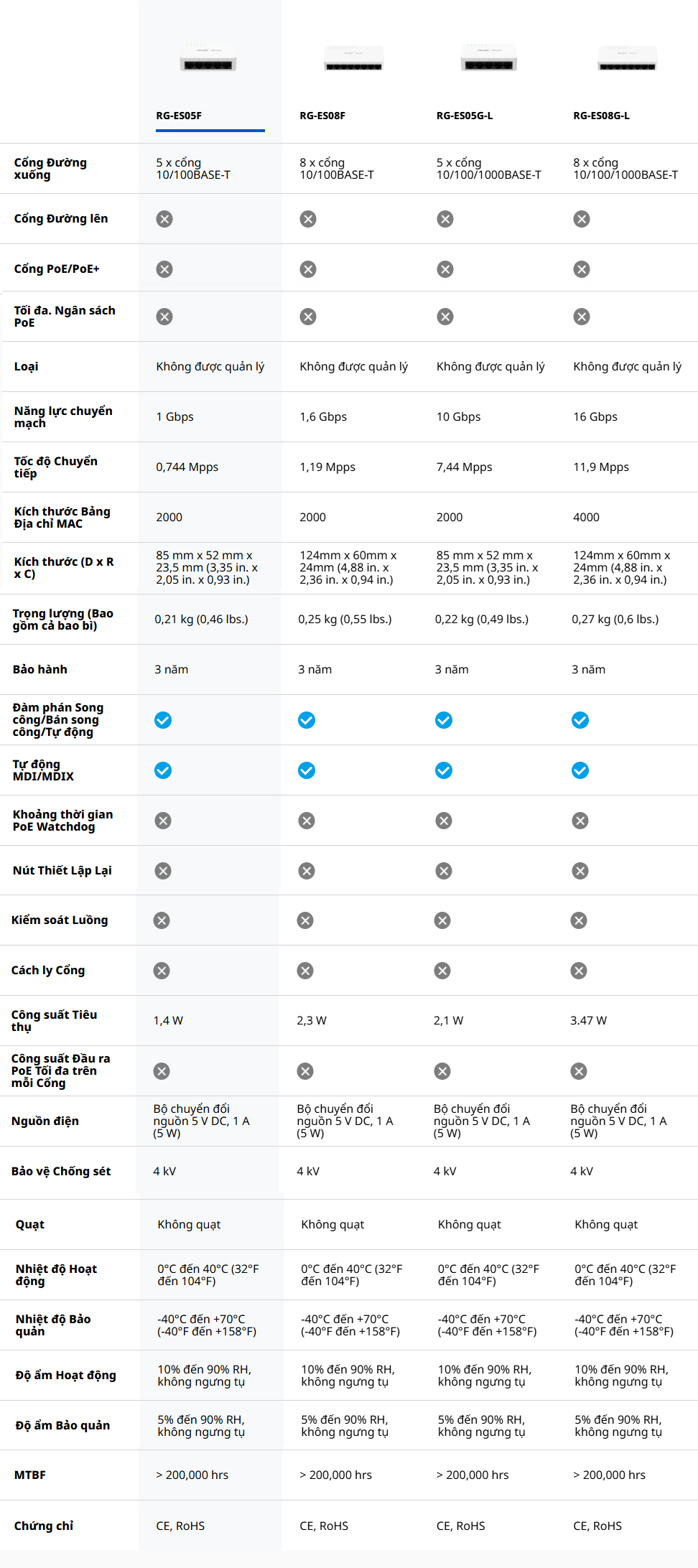Viewport: 698px width, 1568px height.
Task: Click RG-ES05F duplex negotiation checkmark icon
Action: point(163,720)
